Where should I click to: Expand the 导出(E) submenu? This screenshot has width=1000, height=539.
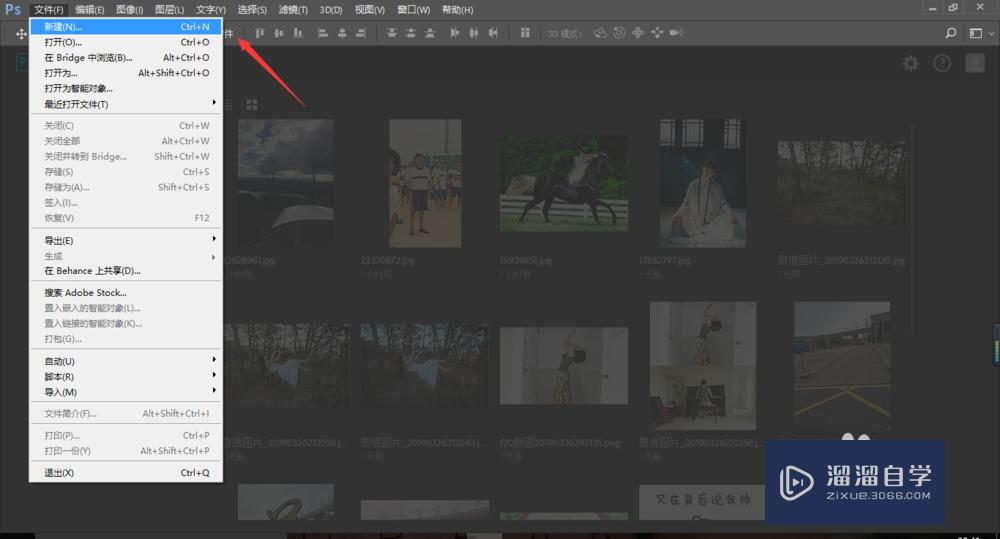(x=126, y=240)
